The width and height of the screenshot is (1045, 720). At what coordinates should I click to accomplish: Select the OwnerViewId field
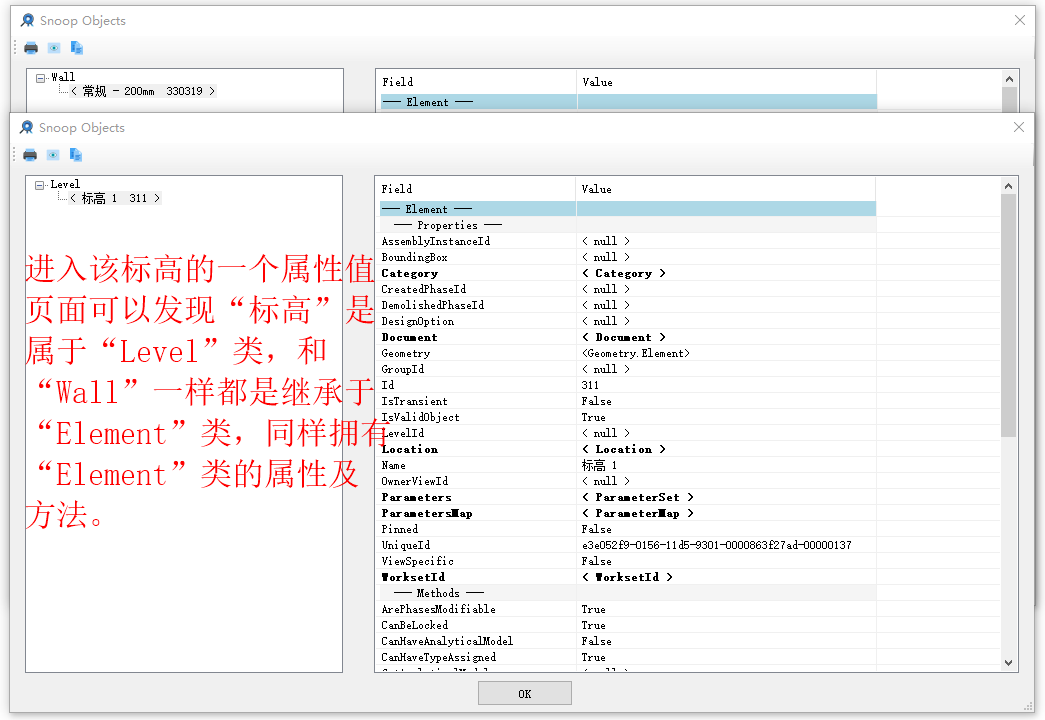(x=415, y=481)
